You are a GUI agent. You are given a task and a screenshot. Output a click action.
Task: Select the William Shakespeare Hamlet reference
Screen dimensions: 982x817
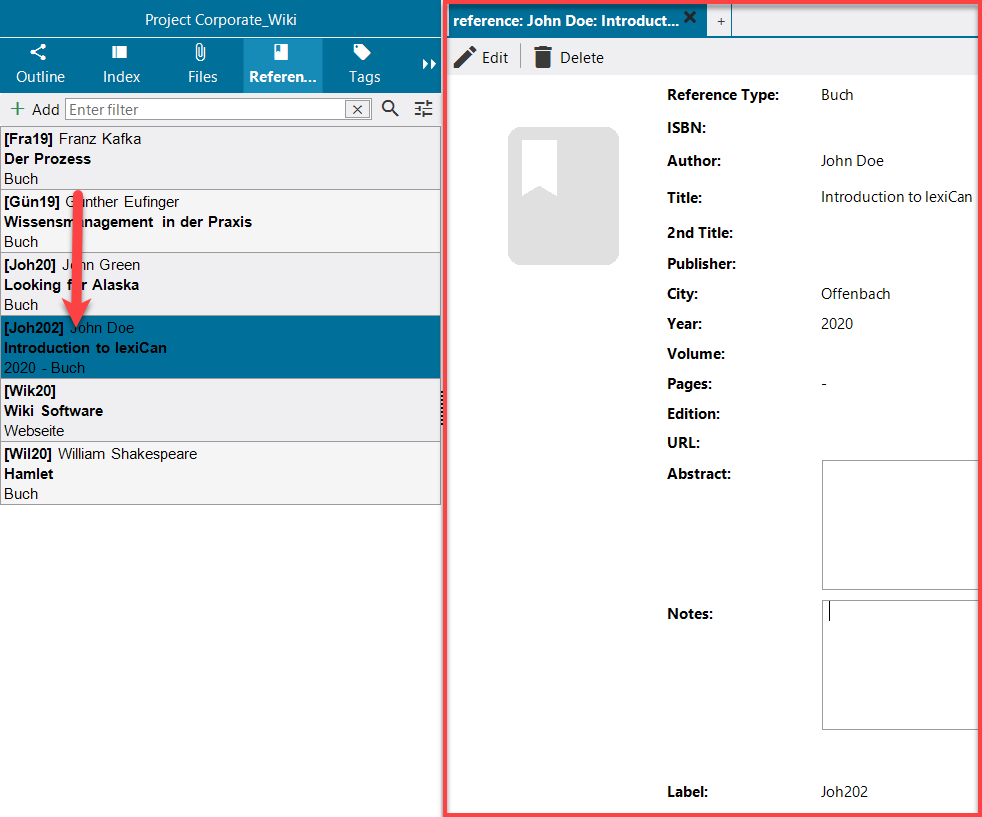pos(220,473)
